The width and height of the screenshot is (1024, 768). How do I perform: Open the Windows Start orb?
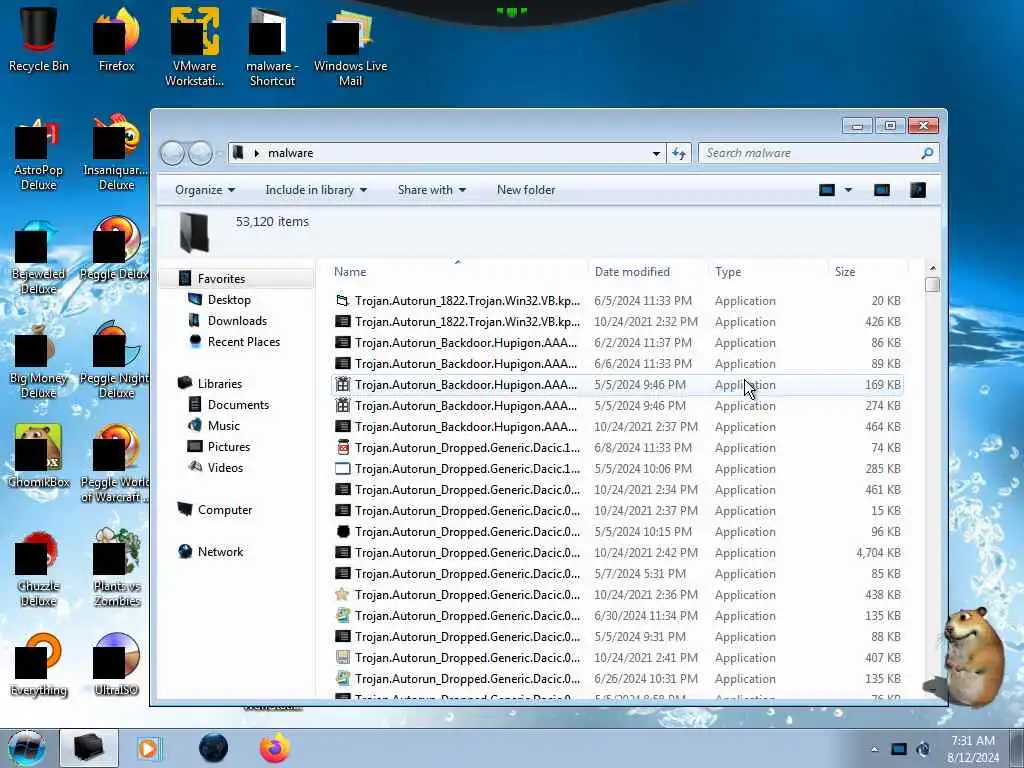point(27,748)
